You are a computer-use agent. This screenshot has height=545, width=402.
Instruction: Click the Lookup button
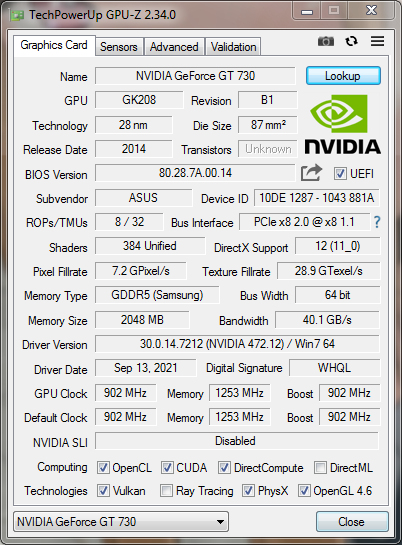(x=343, y=76)
